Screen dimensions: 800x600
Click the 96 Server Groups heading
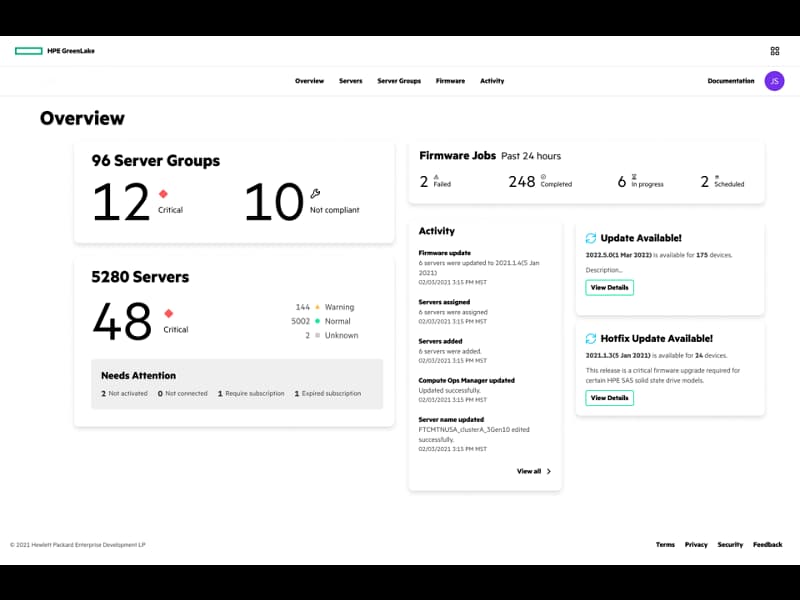click(x=156, y=161)
